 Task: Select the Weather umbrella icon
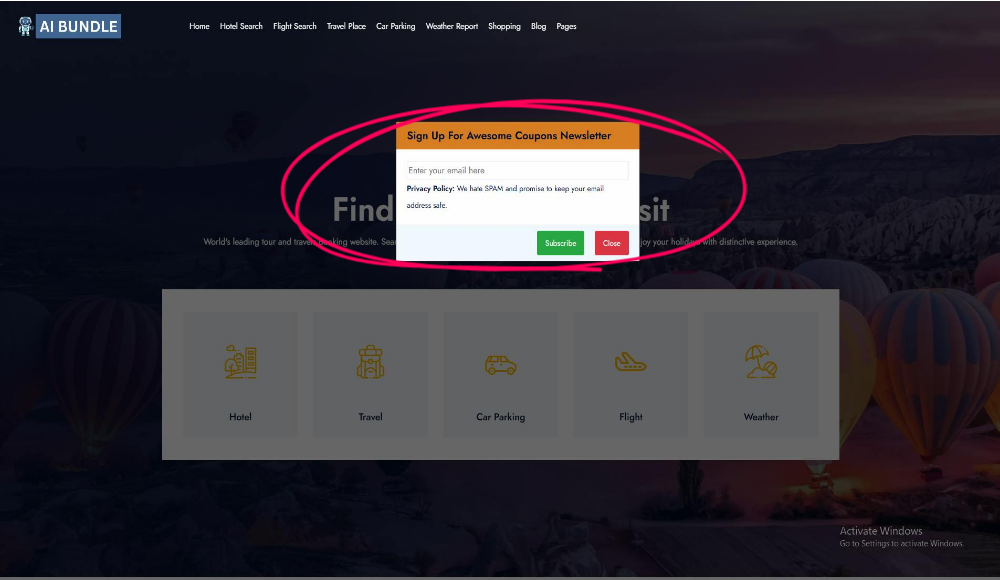pyautogui.click(x=761, y=362)
